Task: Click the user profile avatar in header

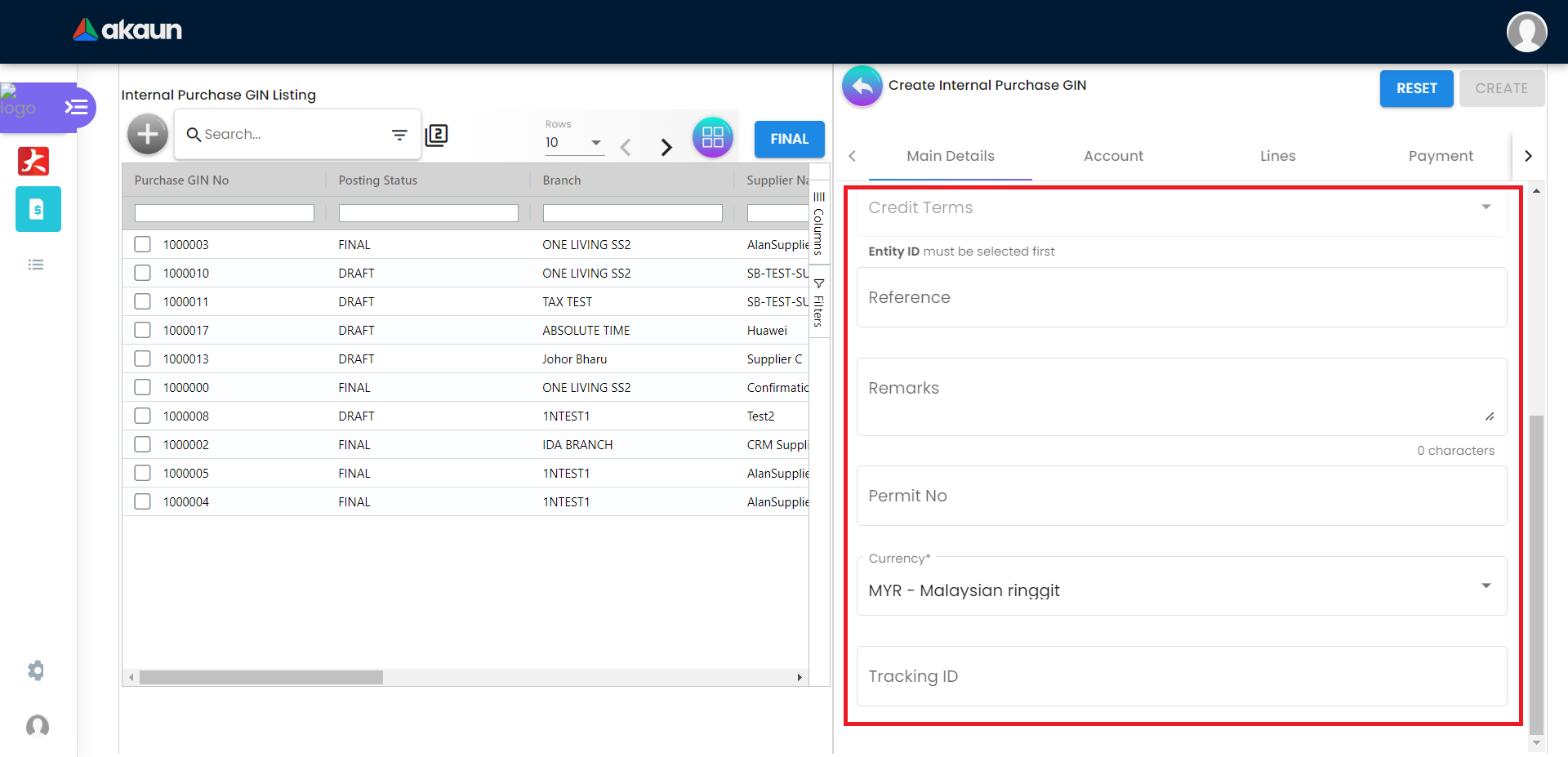Action: coord(1526,32)
